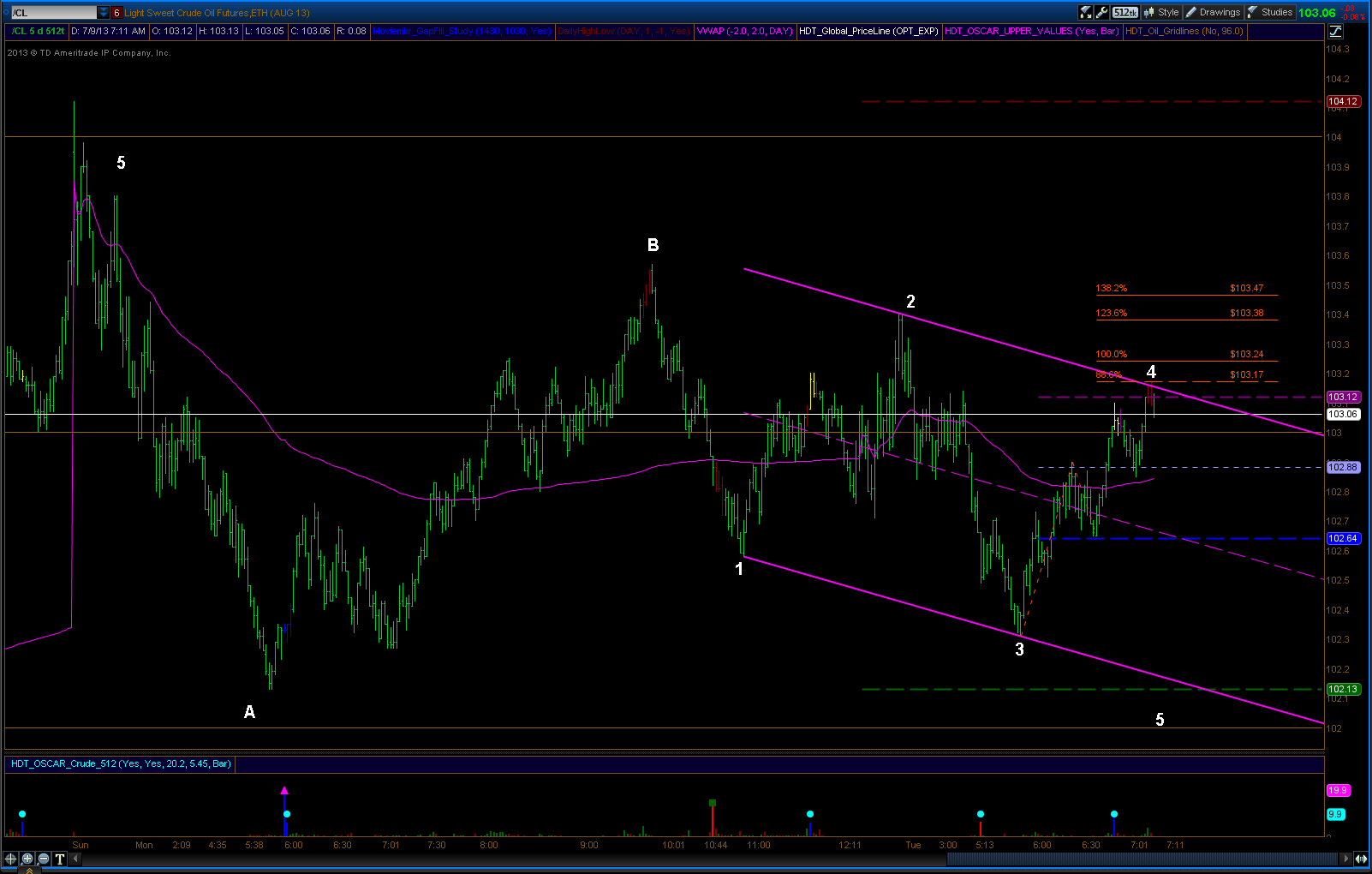The image size is (1372, 874).
Task: Click the D: 7/9/13 7:11 AM date readout
Action: (108, 31)
